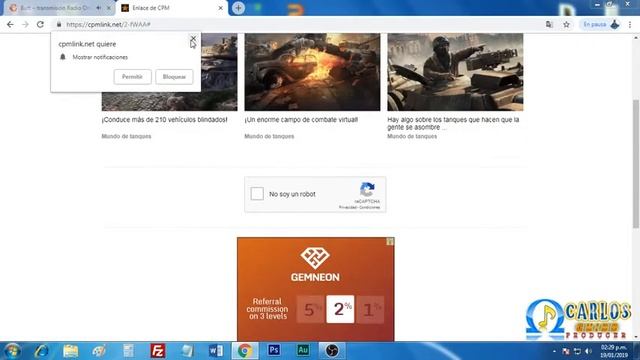The height and width of the screenshot is (360, 640).
Task: Close the 'Enlace de CPM' tab
Action: [x=220, y=8]
